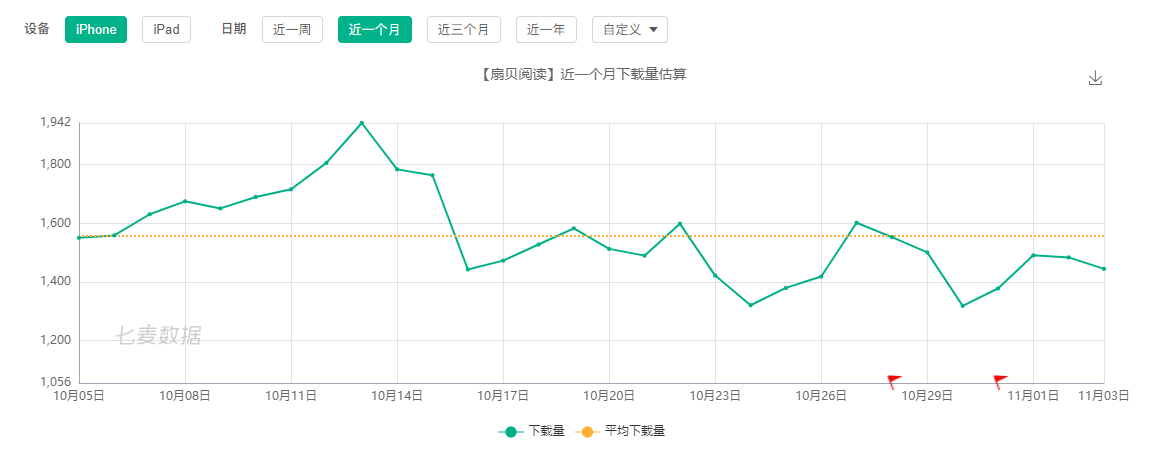The width and height of the screenshot is (1163, 455).
Task: Click the red flag marker near 10月28日
Action: coord(893,381)
